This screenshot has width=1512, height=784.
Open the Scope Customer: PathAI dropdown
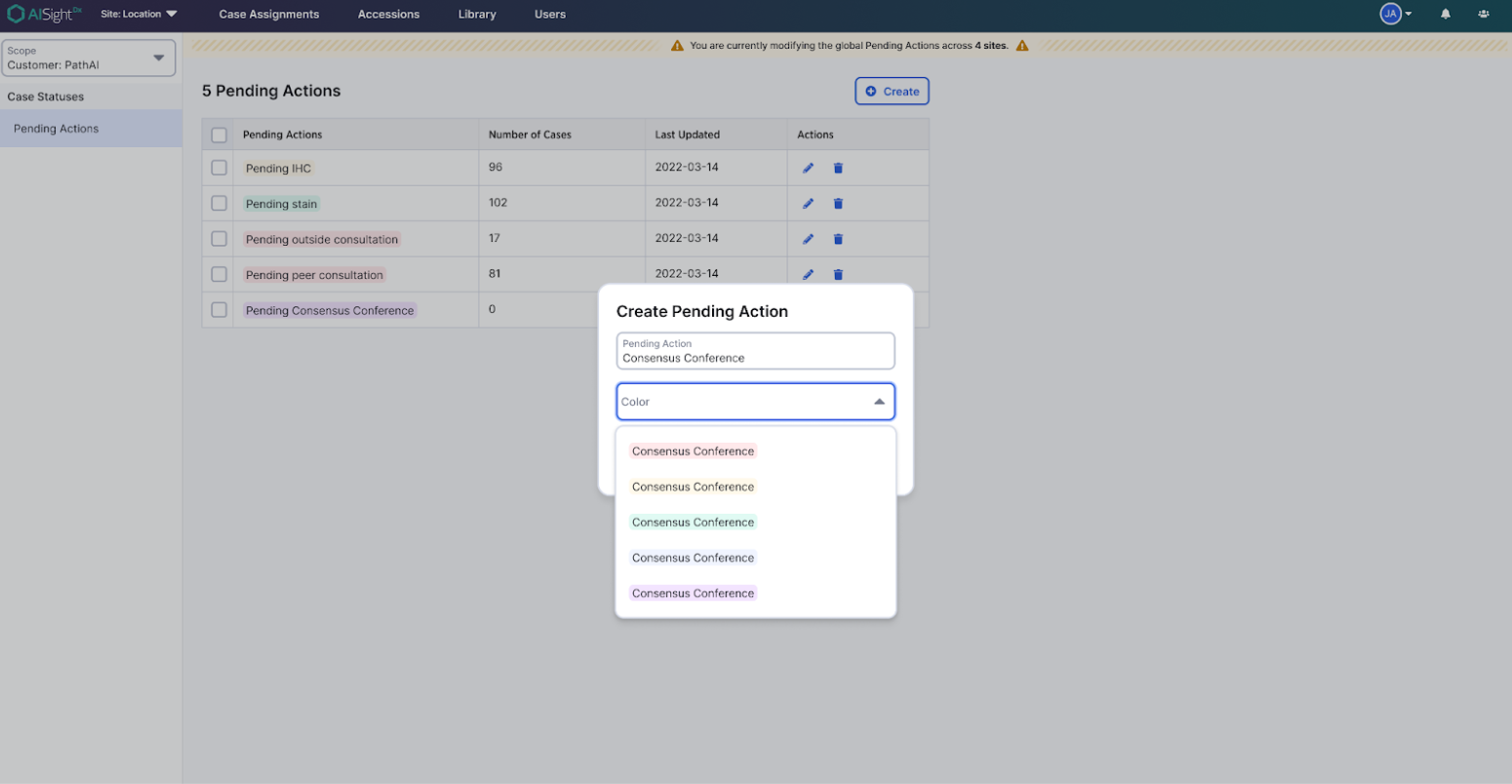pos(89,58)
